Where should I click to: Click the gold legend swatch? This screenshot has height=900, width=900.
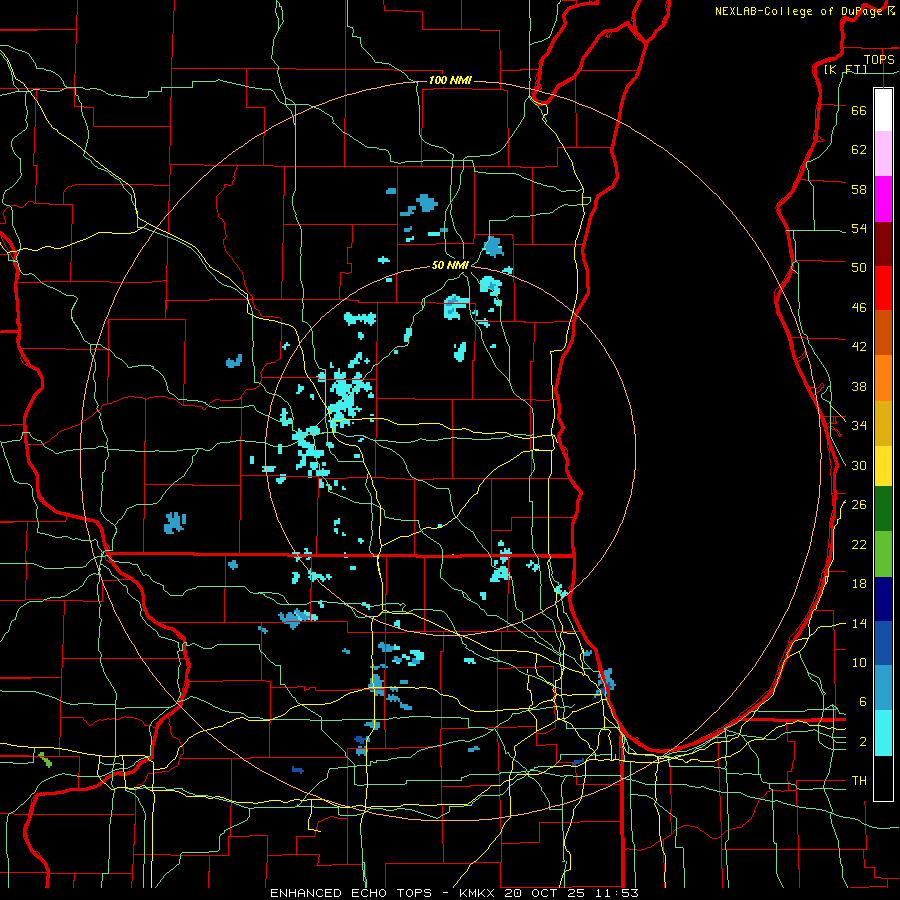(883, 423)
